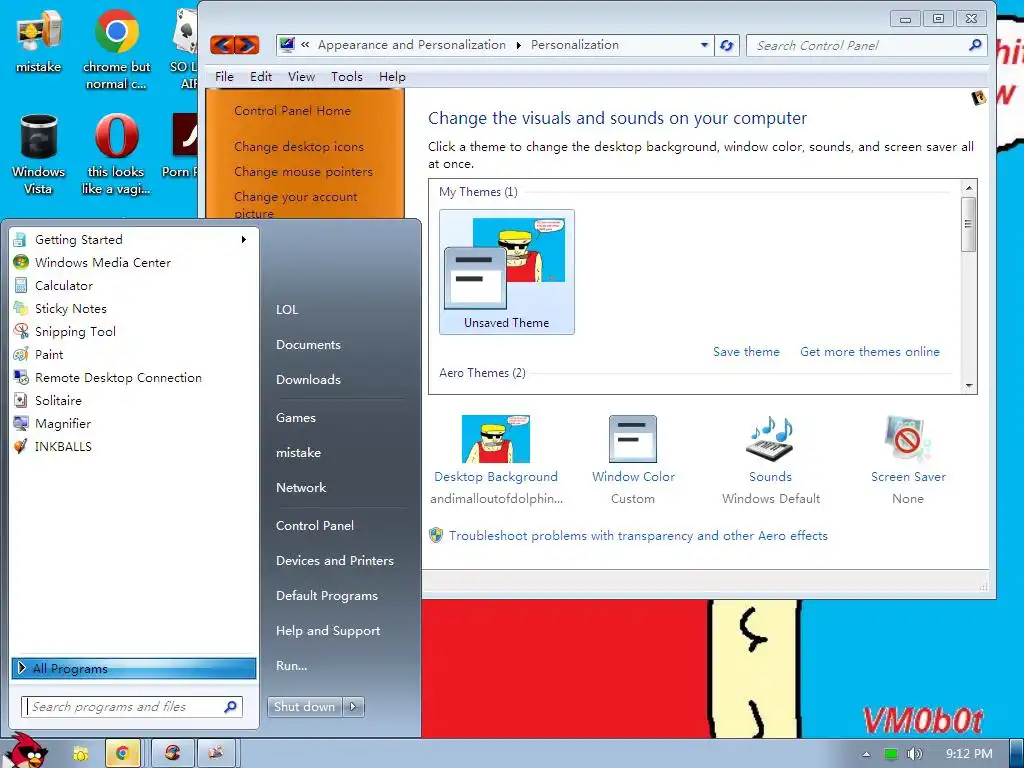
Task: Click the themes list scroll-down arrow
Action: pyautogui.click(x=969, y=386)
